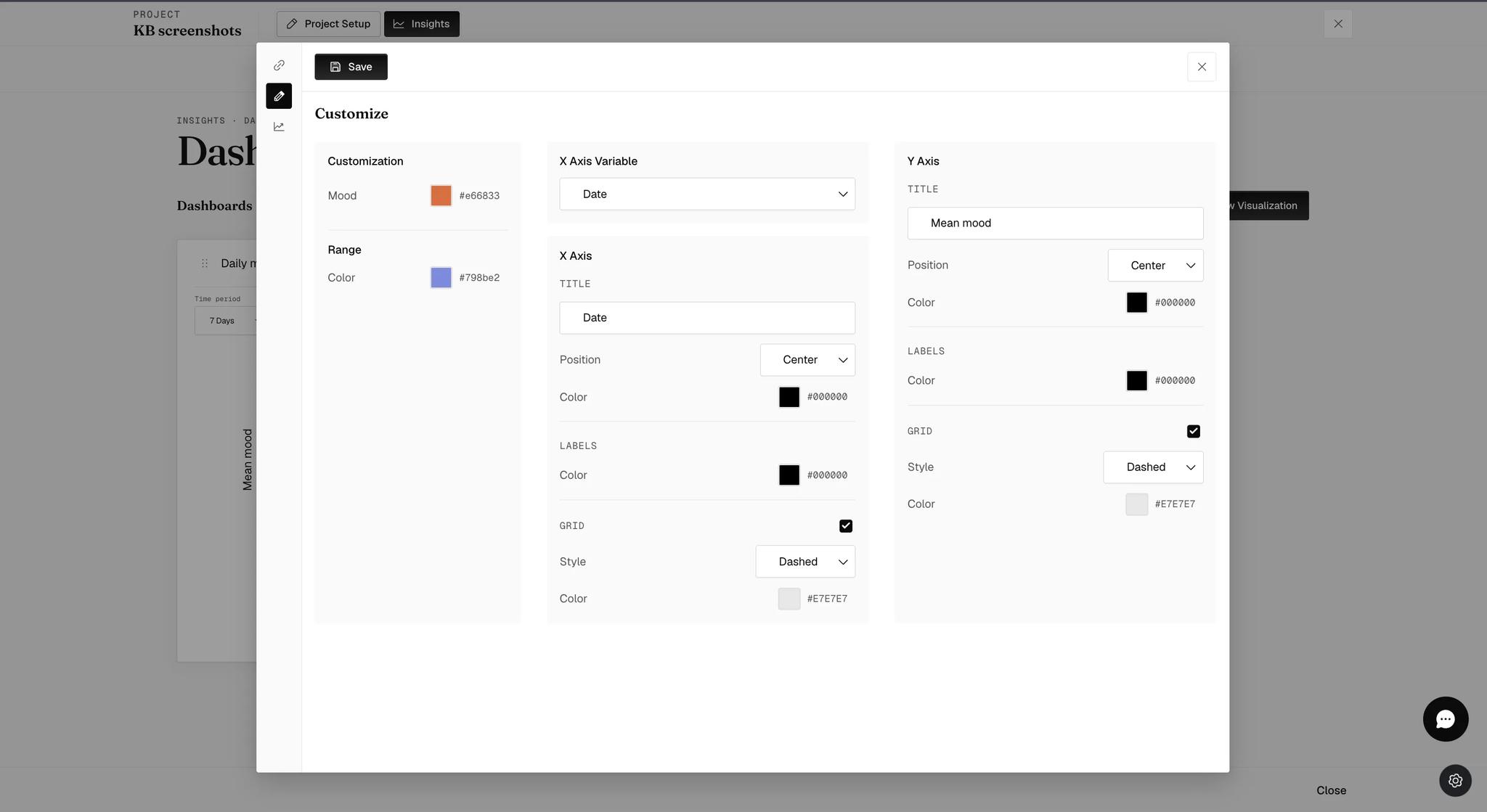1487x812 pixels.
Task: Uncheck the Y Axis Grid checkbox
Action: tap(1194, 432)
